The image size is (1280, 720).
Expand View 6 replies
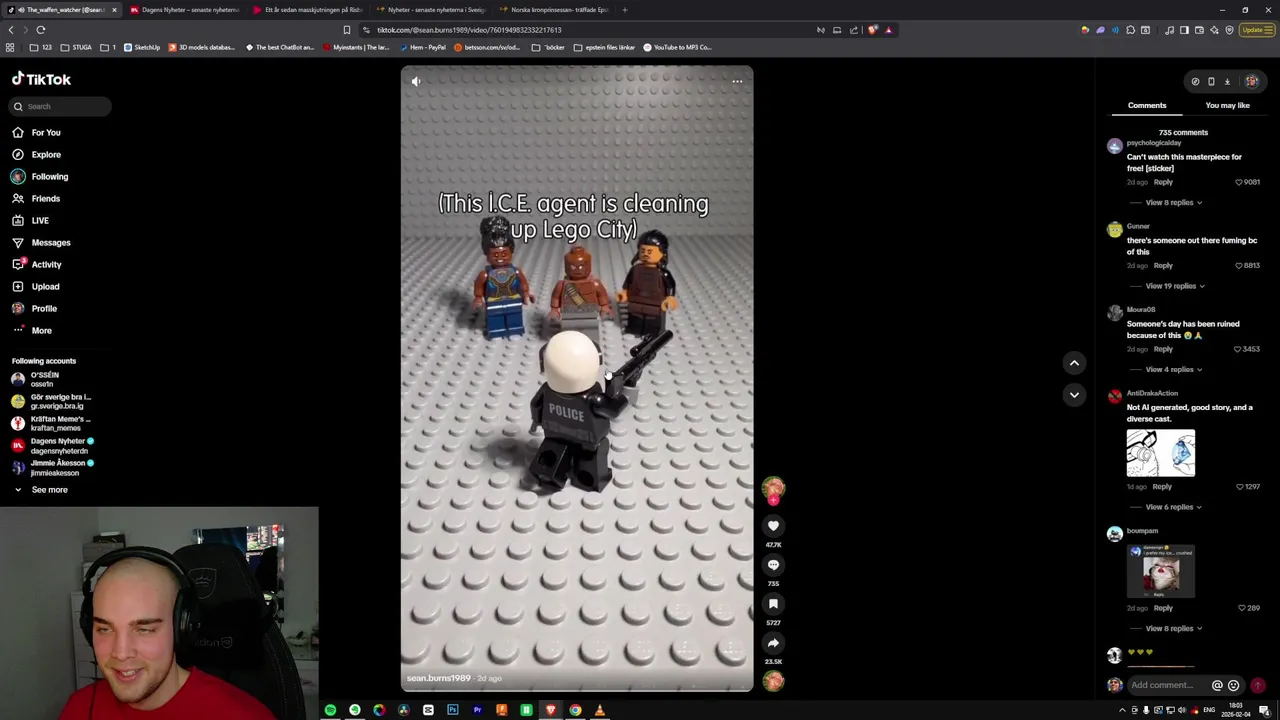[1173, 507]
